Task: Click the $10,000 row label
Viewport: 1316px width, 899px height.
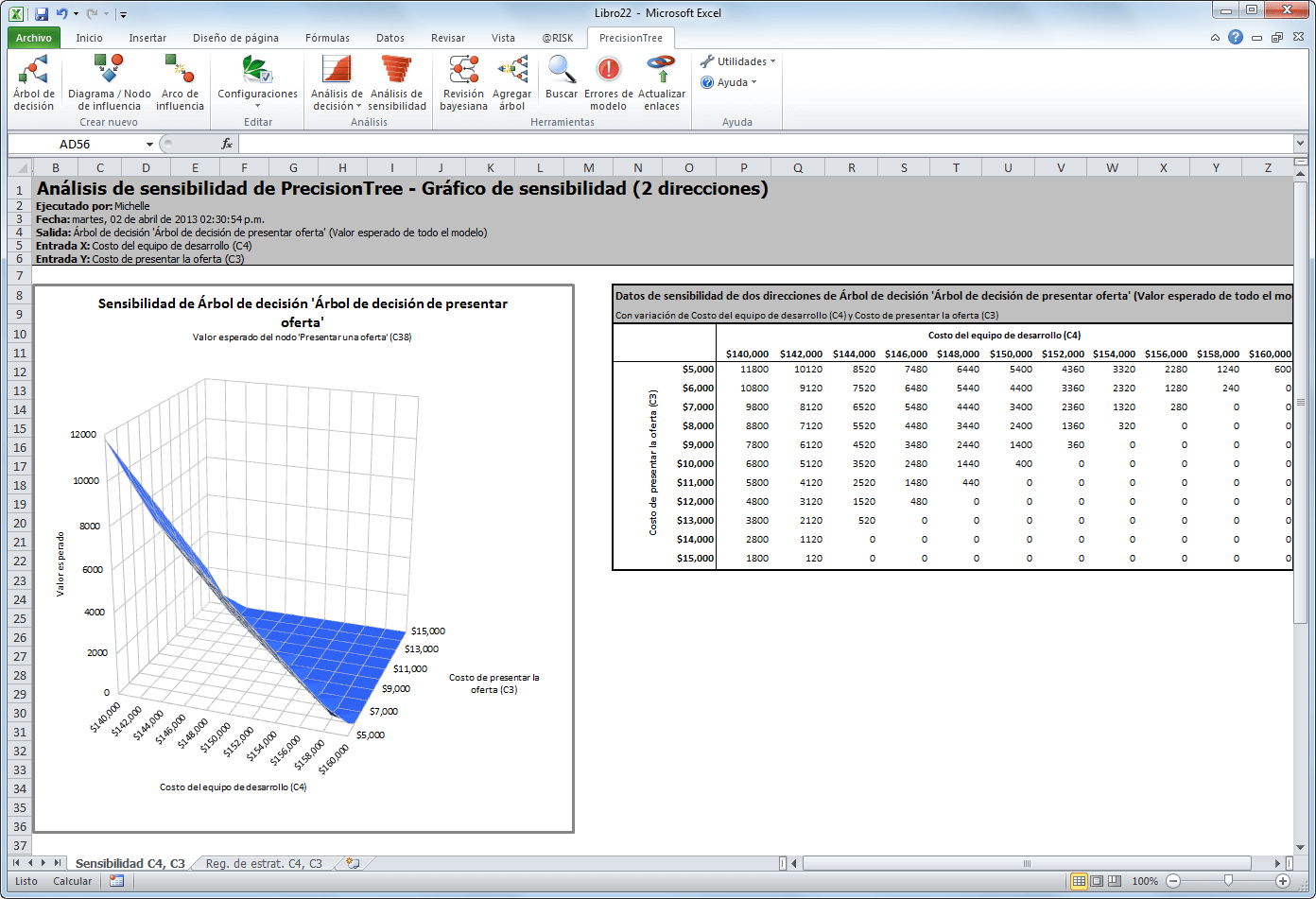Action: pos(695,463)
